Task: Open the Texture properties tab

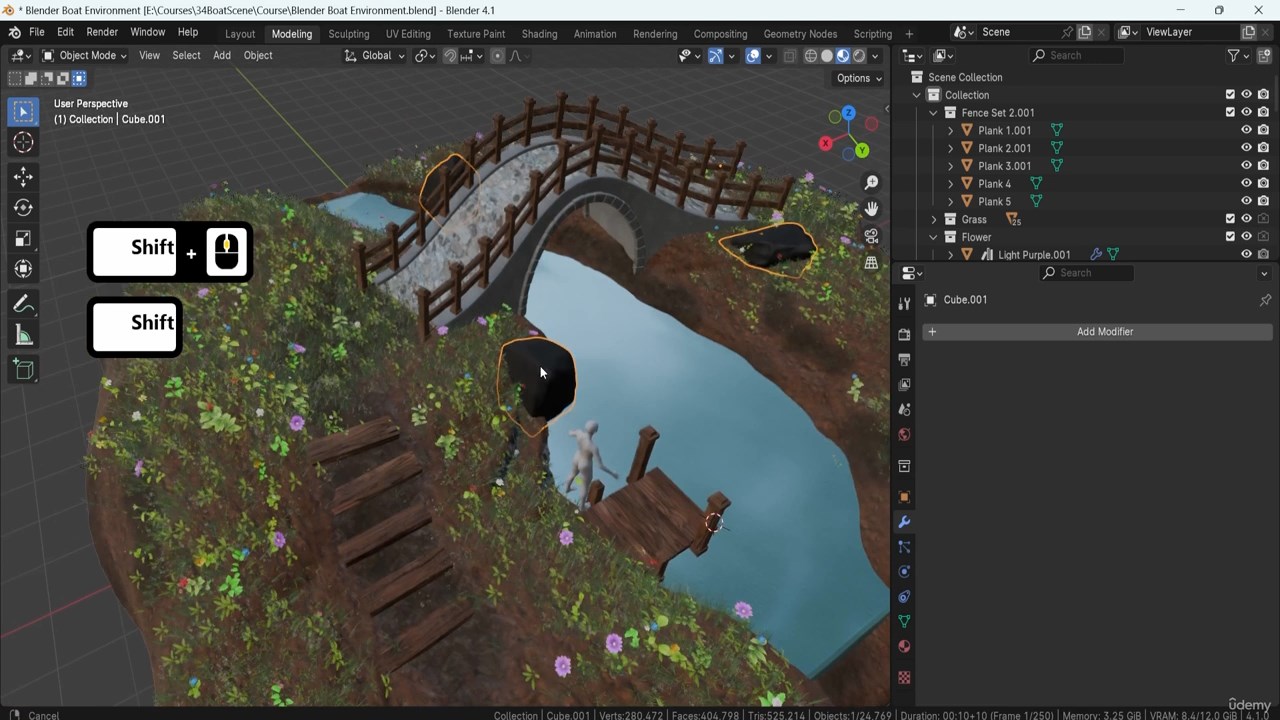Action: [x=904, y=678]
